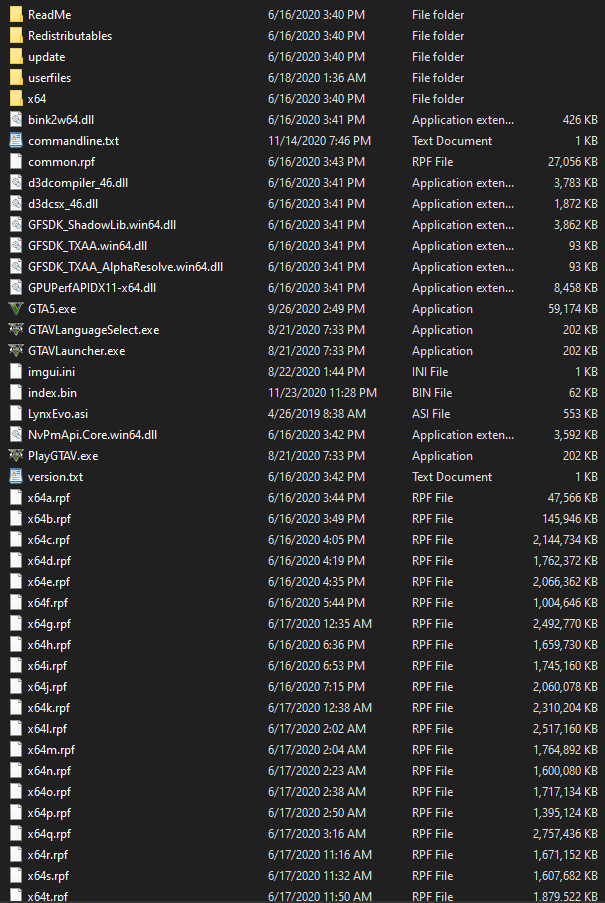Select the x64s.rpf file name

pyautogui.click(x=48, y=876)
